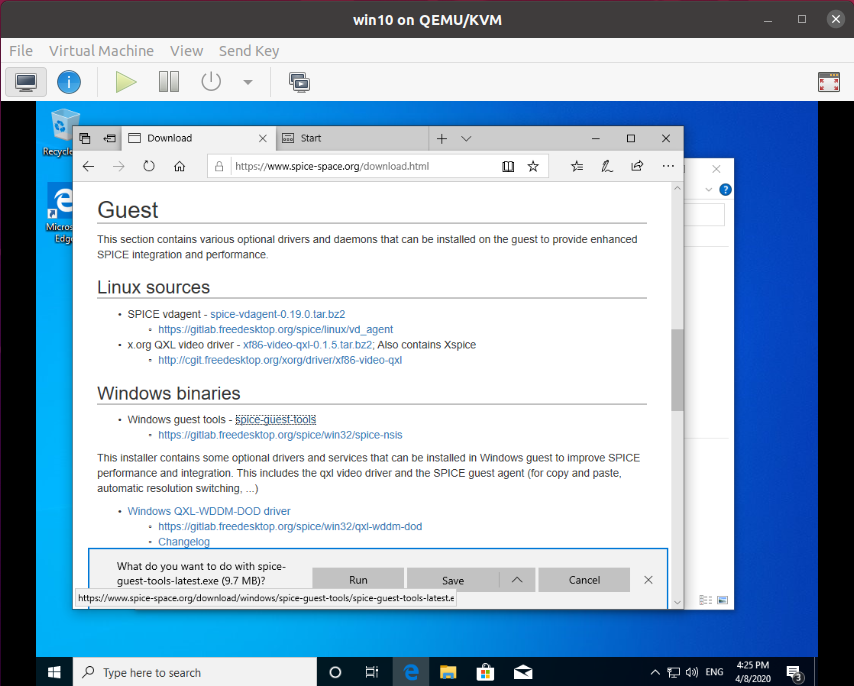The width and height of the screenshot is (854, 686).
Task: Open the Virtual Machine menu
Action: tap(101, 51)
